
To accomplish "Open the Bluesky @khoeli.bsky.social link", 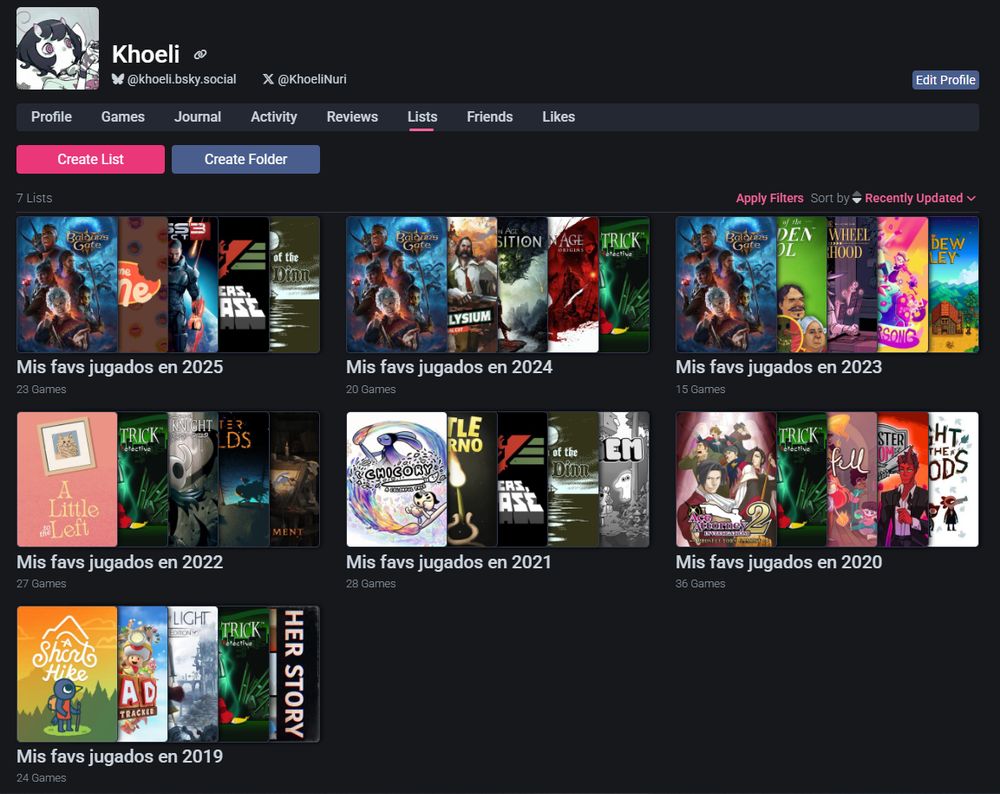I will pos(174,79).
